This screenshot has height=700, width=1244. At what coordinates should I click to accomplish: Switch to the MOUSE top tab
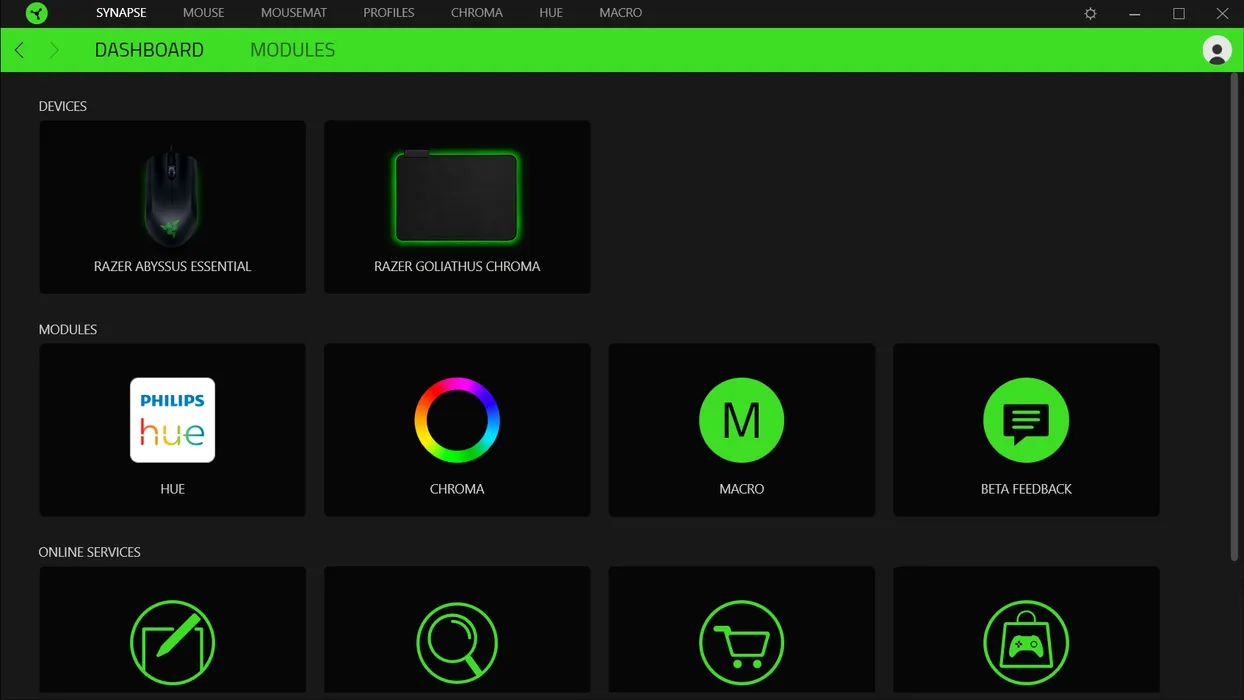[x=204, y=13]
